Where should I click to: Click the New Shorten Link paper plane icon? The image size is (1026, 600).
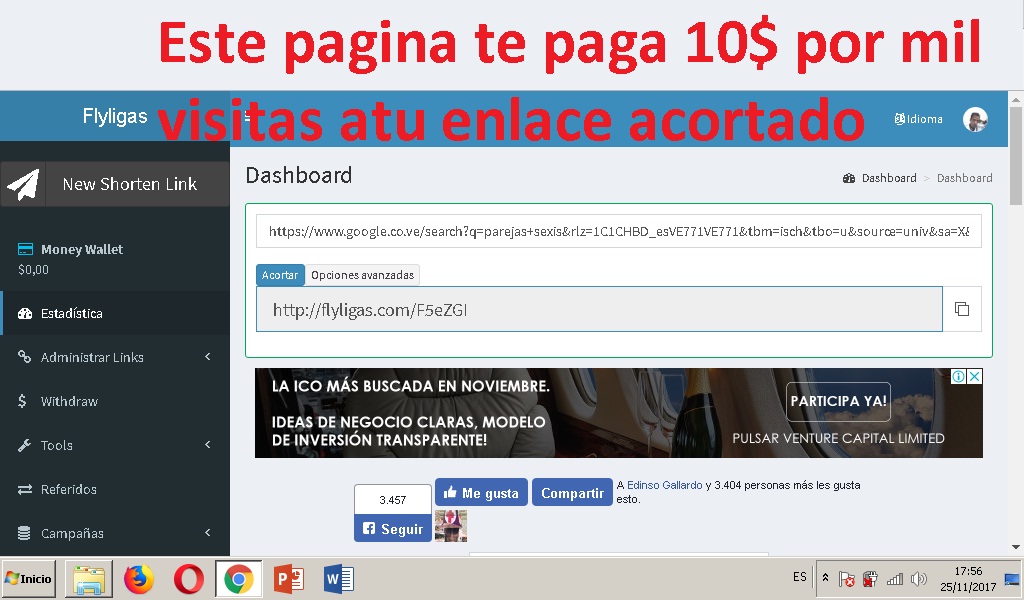23,185
